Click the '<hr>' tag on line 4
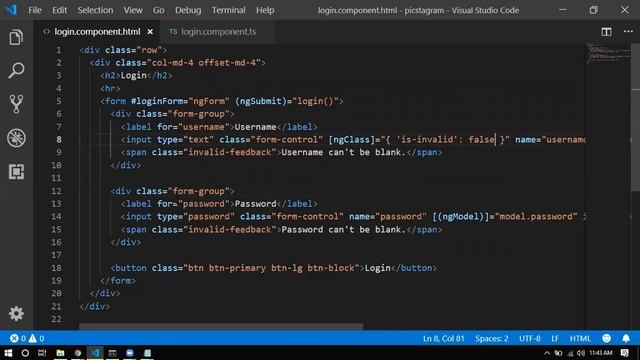The width and height of the screenshot is (640, 360). click(x=110, y=88)
